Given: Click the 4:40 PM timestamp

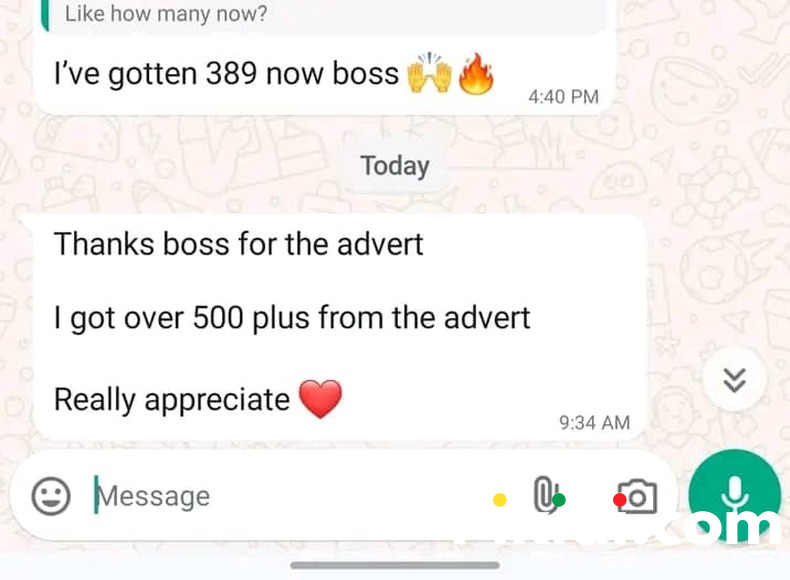Looking at the screenshot, I should pyautogui.click(x=563, y=97).
